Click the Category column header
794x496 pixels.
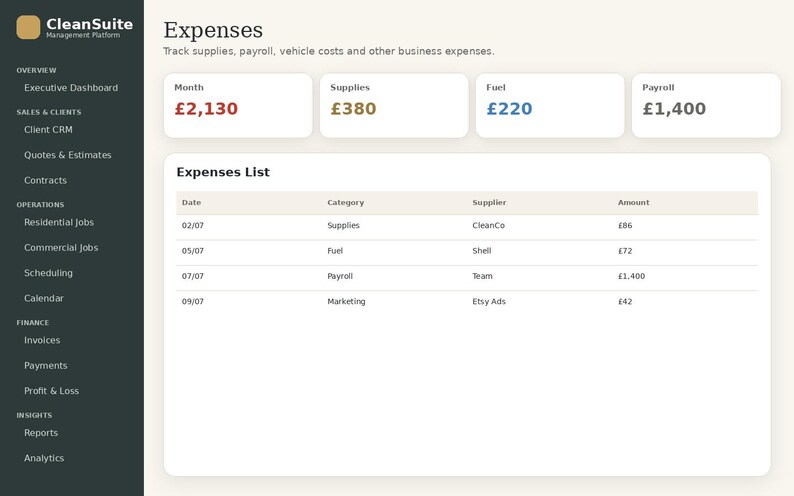(345, 202)
